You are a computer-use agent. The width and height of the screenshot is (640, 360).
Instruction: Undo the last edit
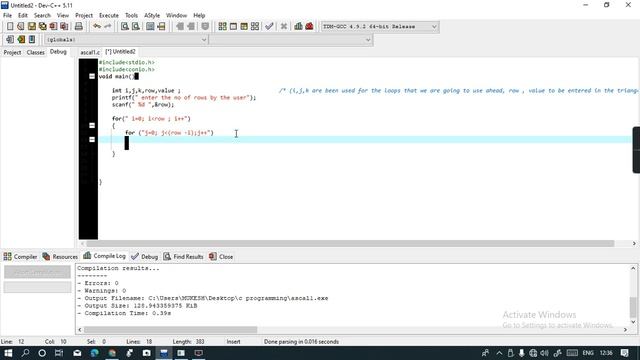point(97,27)
